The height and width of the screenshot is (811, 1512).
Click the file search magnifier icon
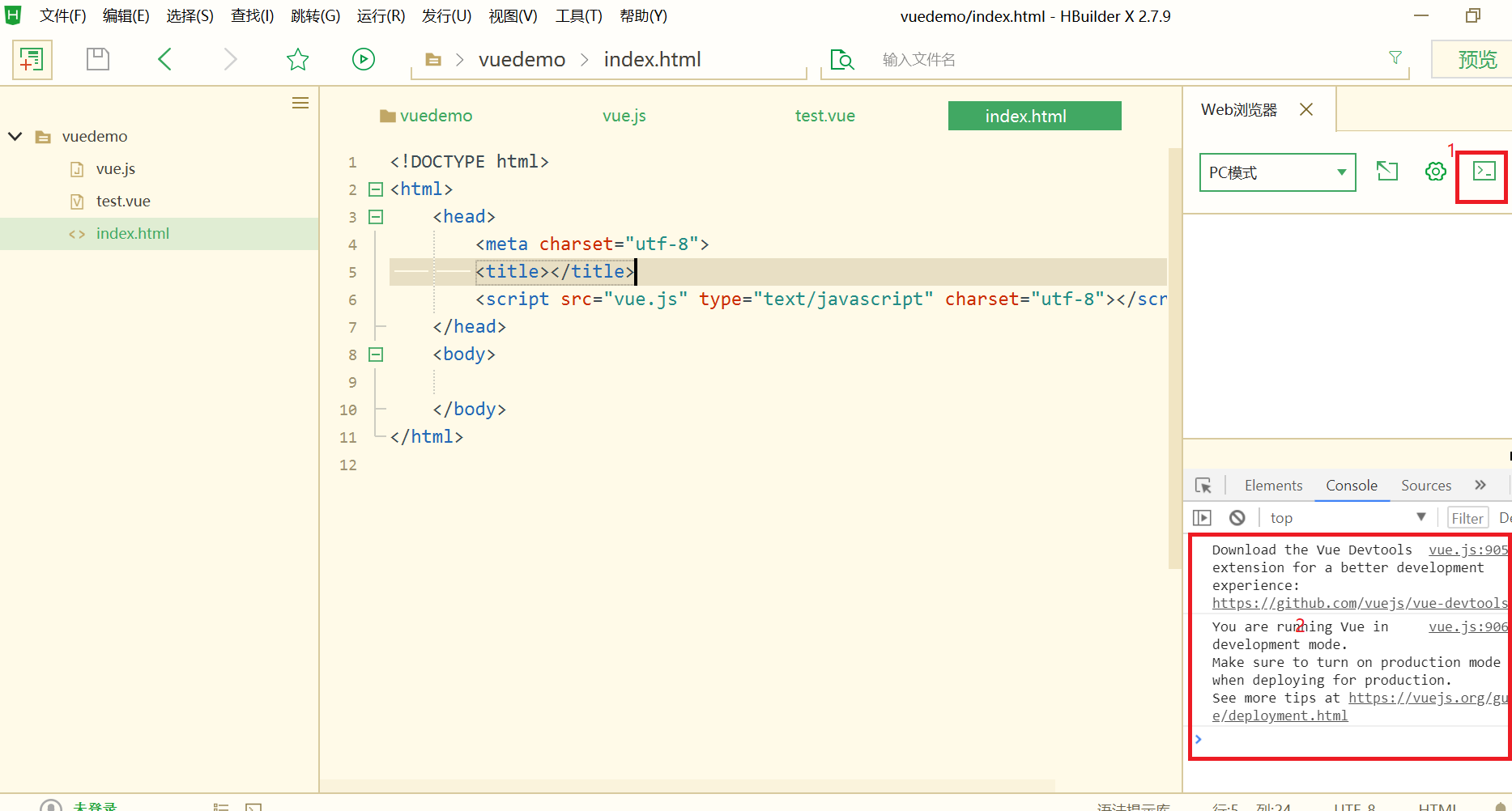coord(842,59)
